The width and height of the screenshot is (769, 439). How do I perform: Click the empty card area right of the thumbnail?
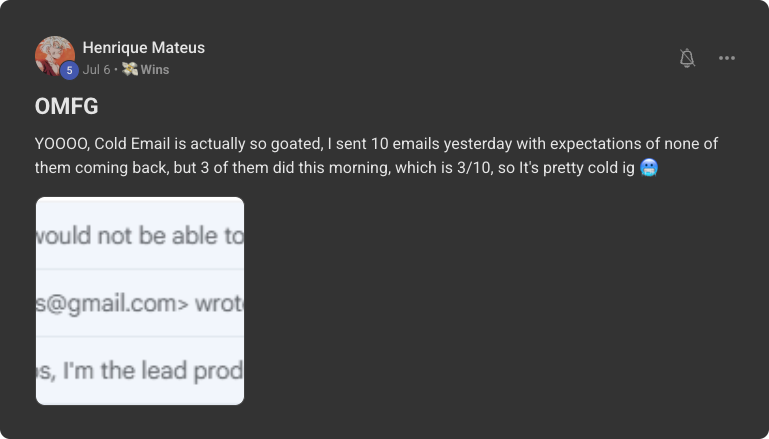coord(500,300)
